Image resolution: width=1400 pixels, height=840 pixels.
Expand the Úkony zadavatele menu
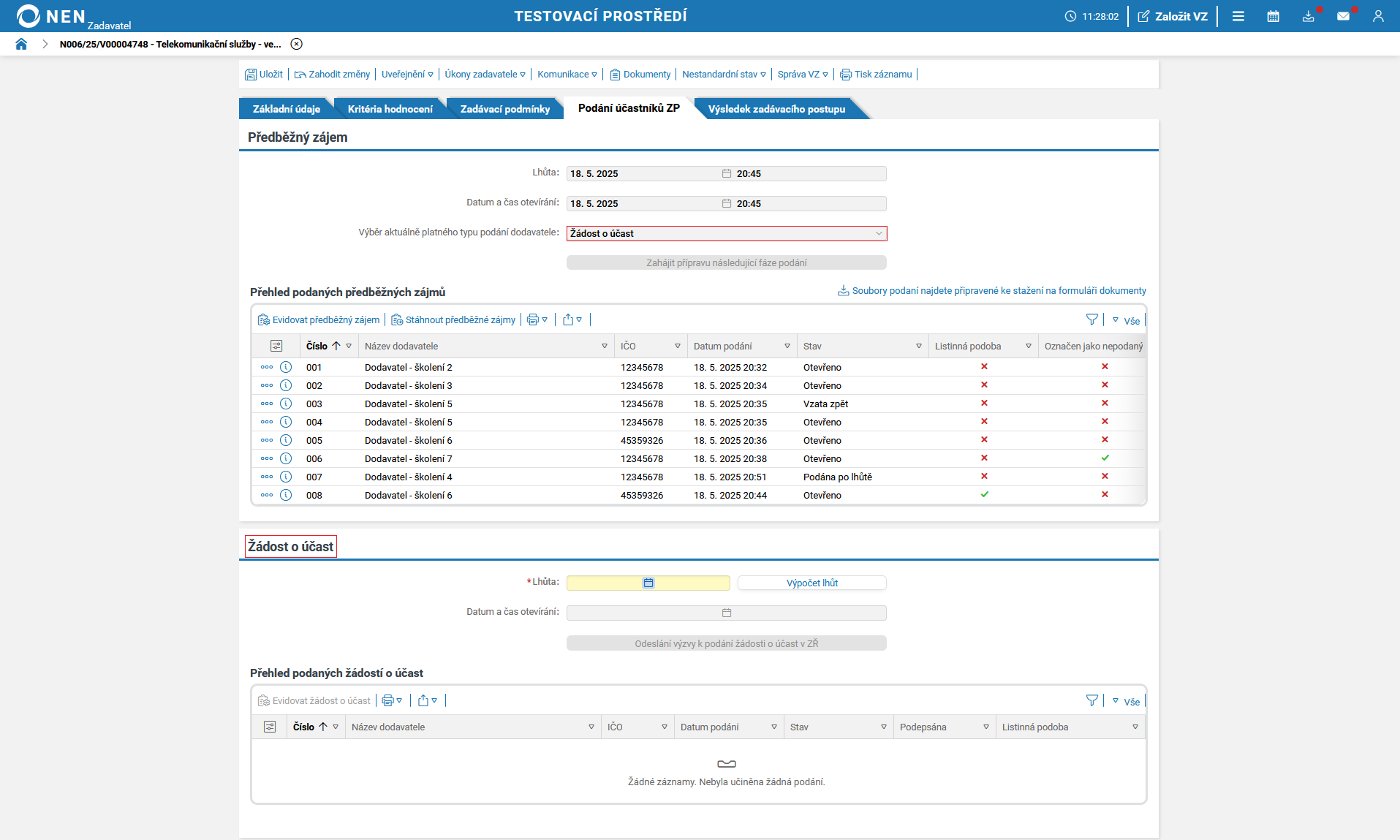coord(485,74)
